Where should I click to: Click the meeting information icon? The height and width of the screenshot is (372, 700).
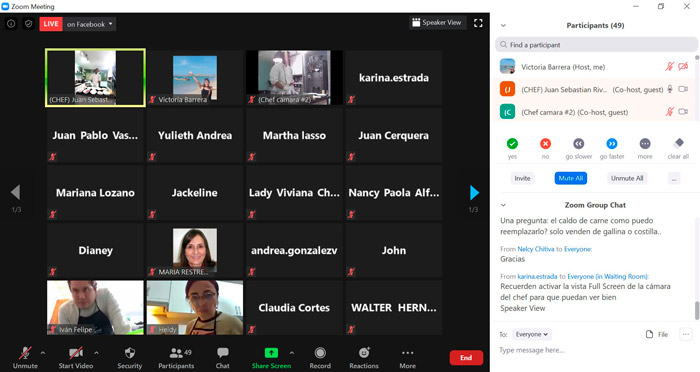tap(11, 24)
